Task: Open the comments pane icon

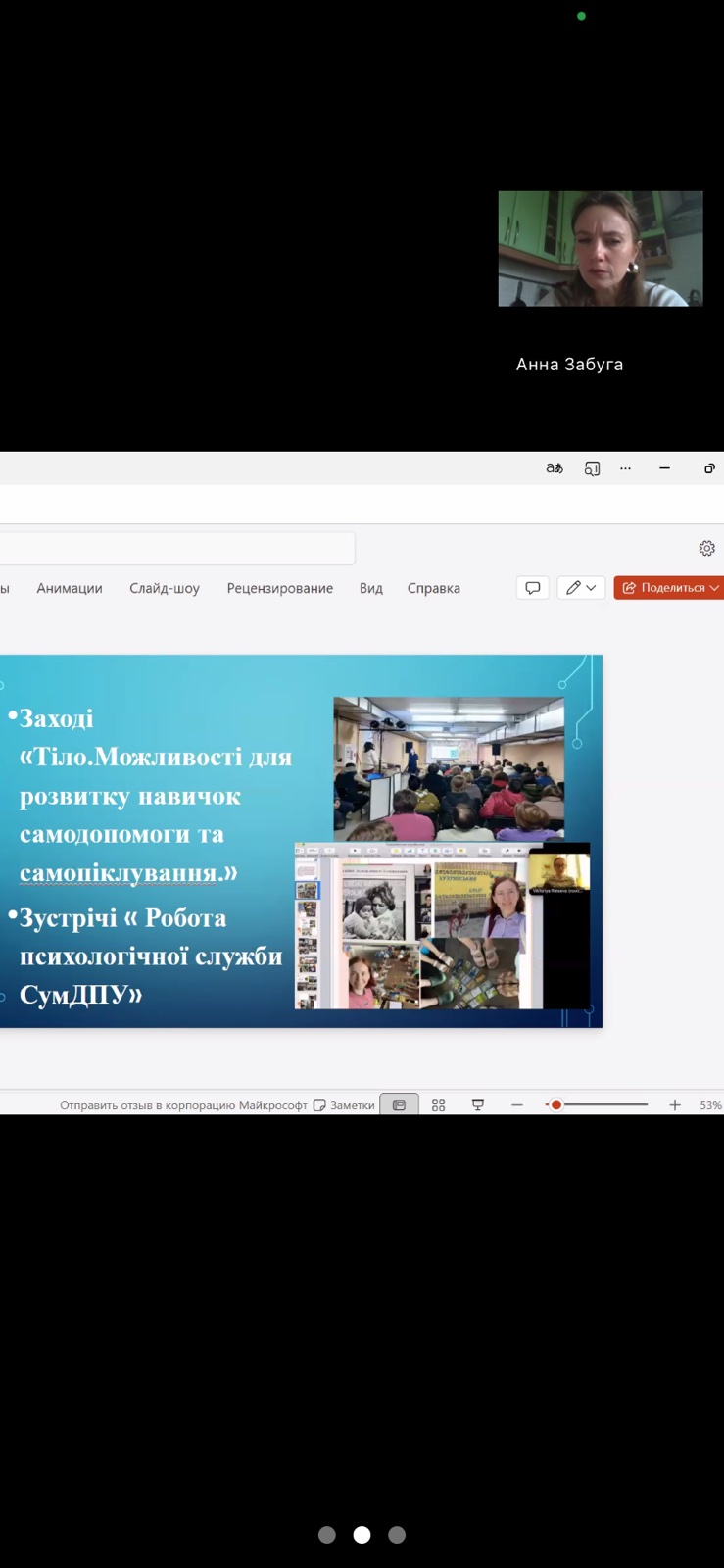Action: [532, 588]
